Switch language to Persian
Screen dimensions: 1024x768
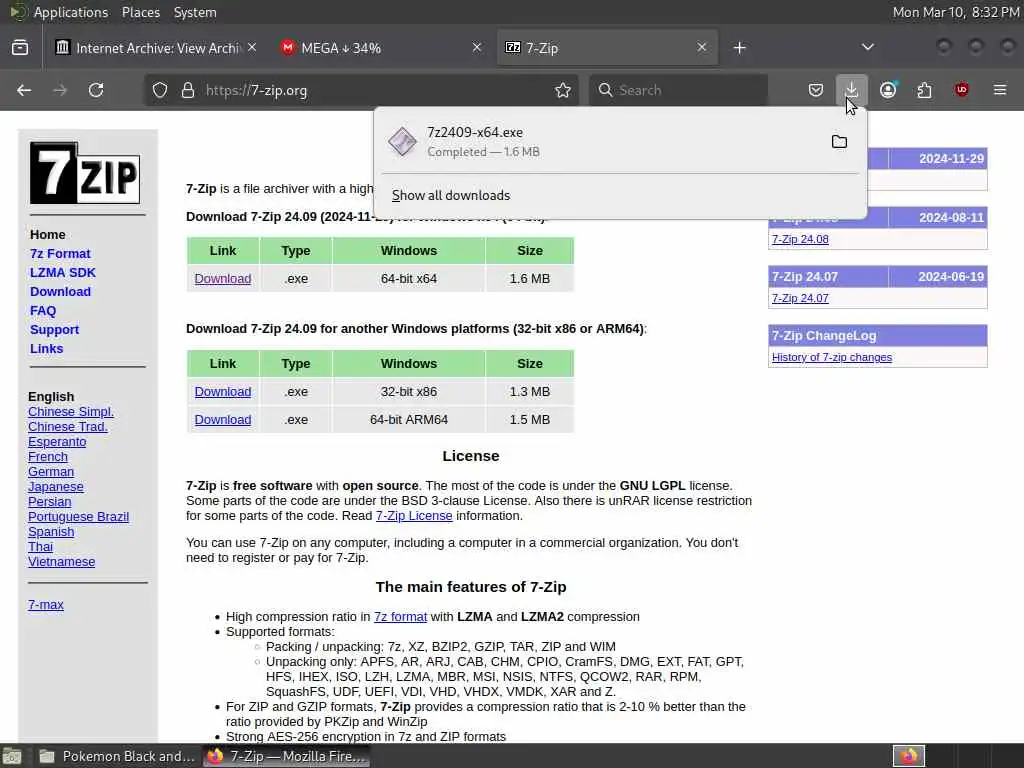pyautogui.click(x=50, y=502)
